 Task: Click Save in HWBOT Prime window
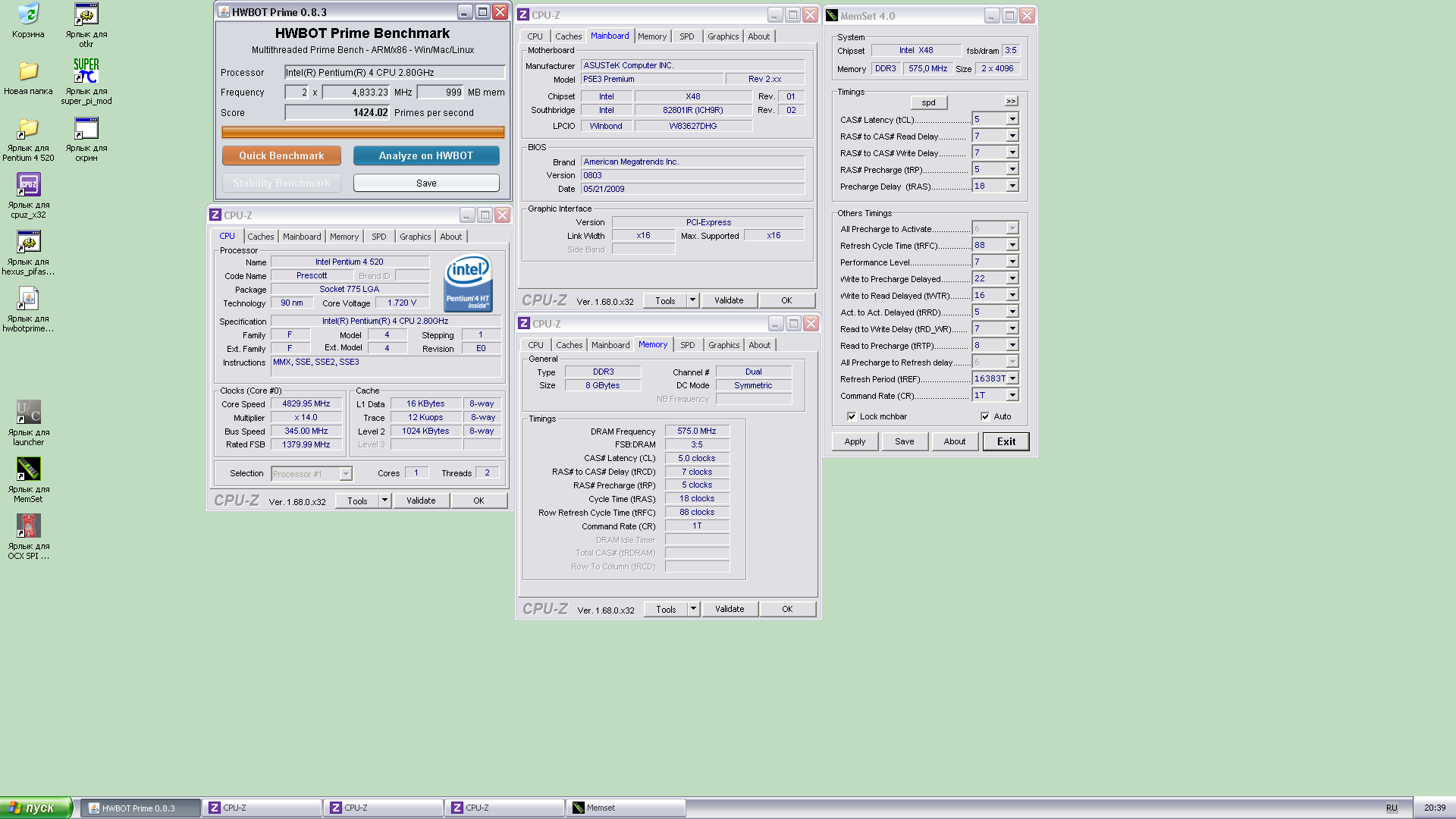[x=426, y=183]
